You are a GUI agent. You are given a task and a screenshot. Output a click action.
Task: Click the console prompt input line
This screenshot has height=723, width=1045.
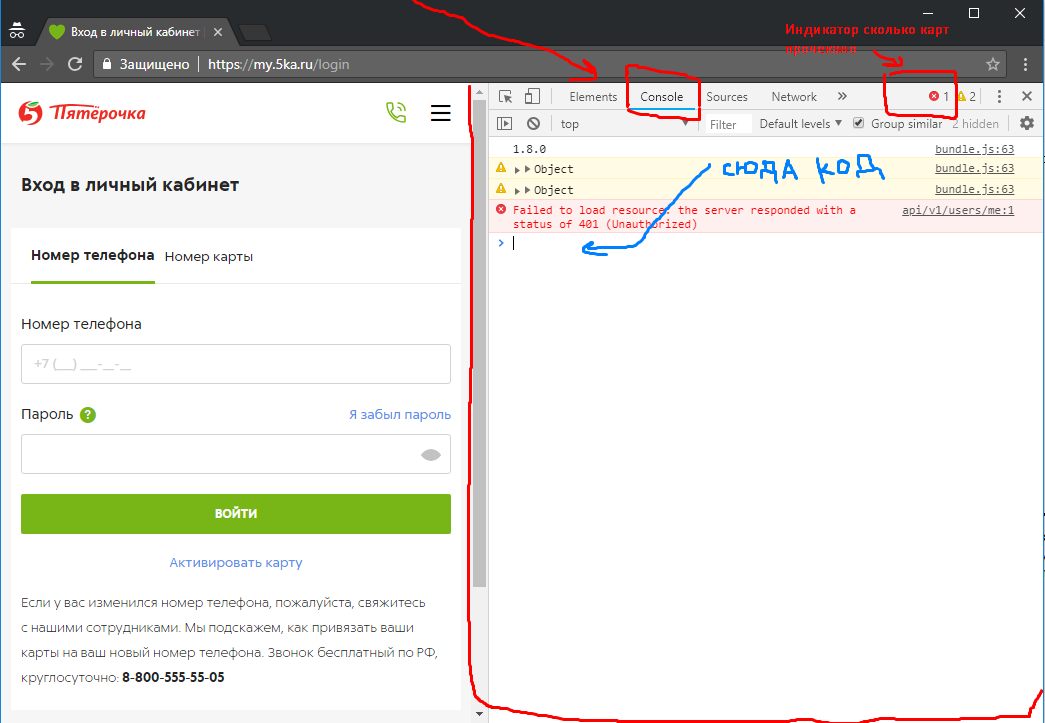coord(766,243)
